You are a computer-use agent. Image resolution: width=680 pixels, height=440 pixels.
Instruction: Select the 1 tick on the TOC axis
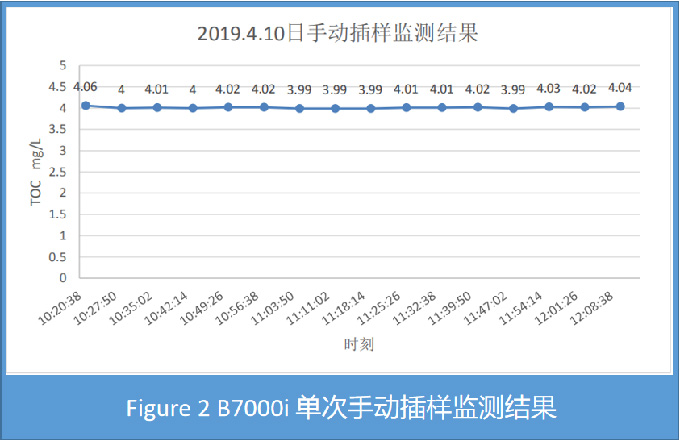click(63, 235)
